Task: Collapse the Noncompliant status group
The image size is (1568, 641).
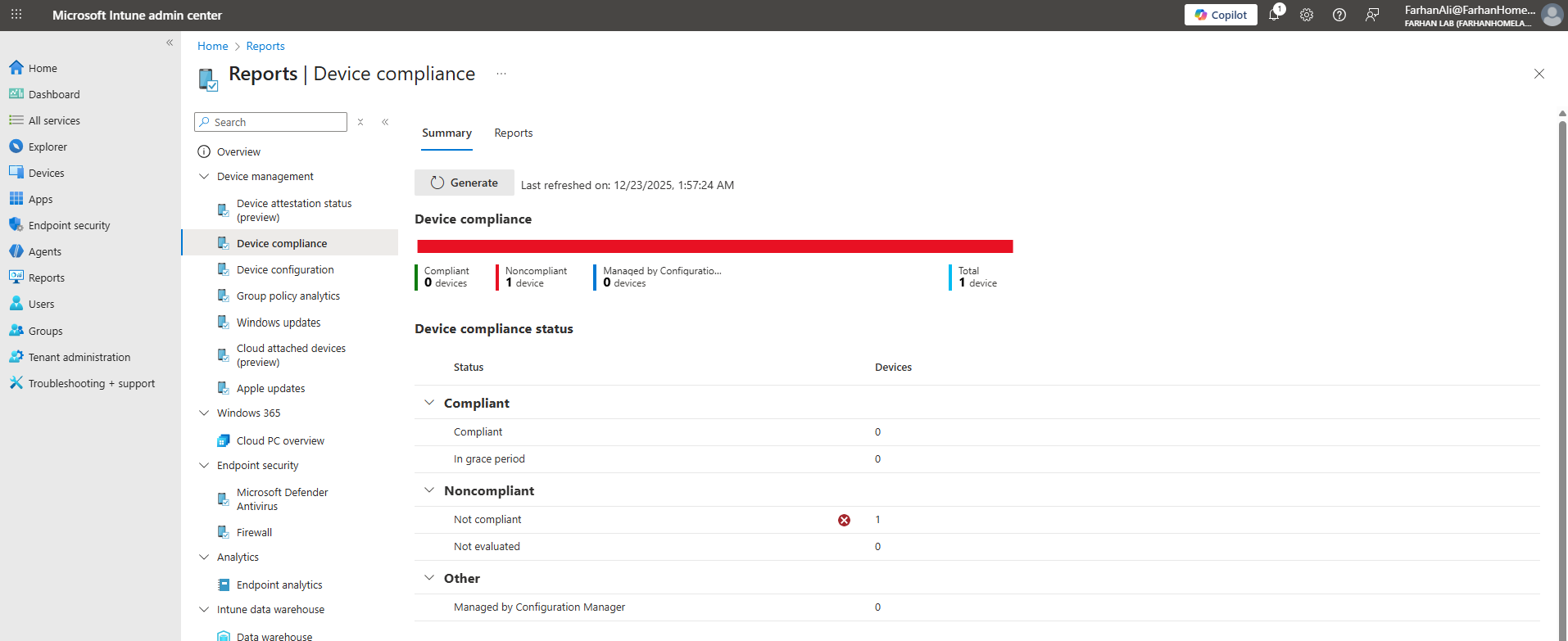Action: coord(428,490)
